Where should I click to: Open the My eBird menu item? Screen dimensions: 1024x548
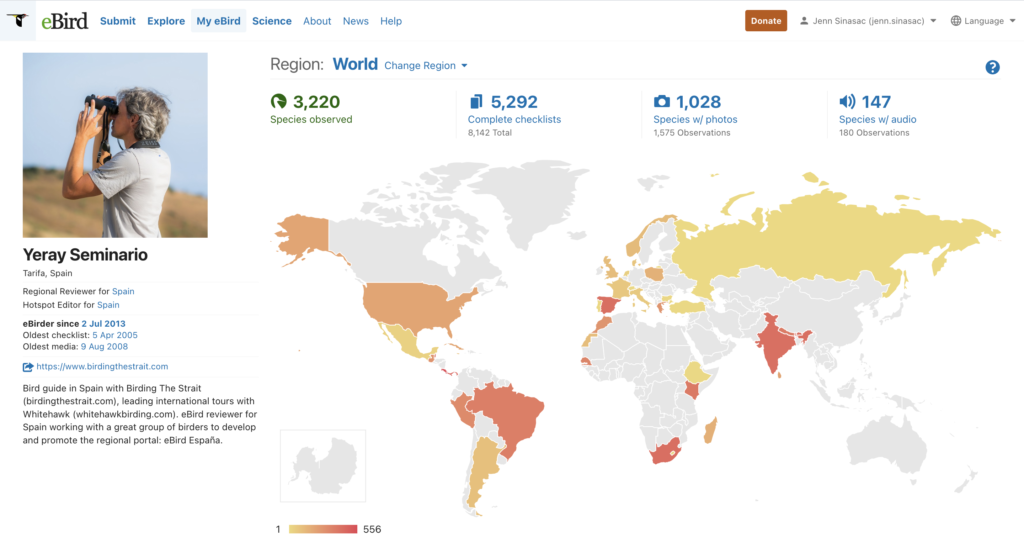coord(218,21)
